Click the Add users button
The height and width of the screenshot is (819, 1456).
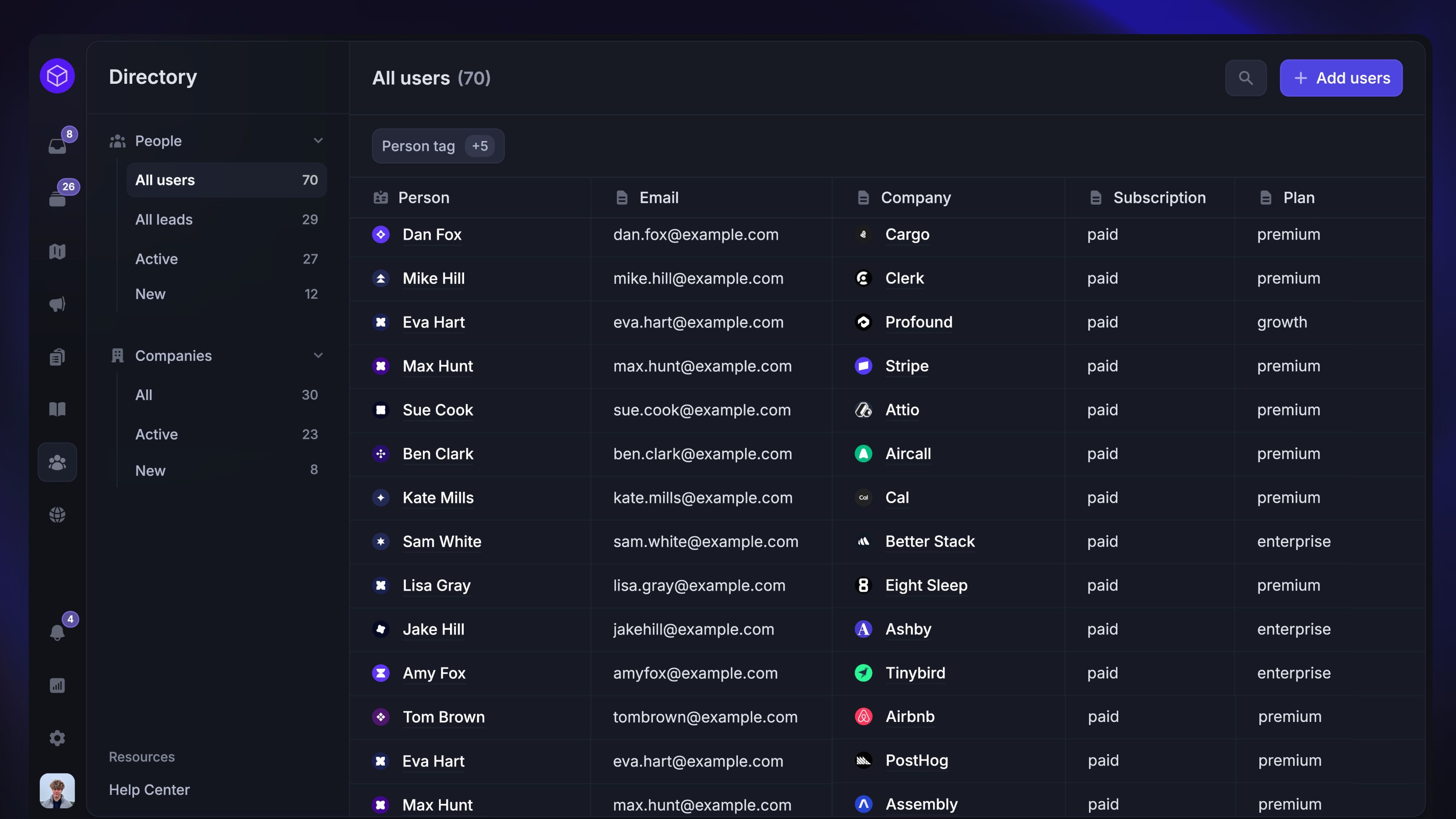tap(1341, 78)
